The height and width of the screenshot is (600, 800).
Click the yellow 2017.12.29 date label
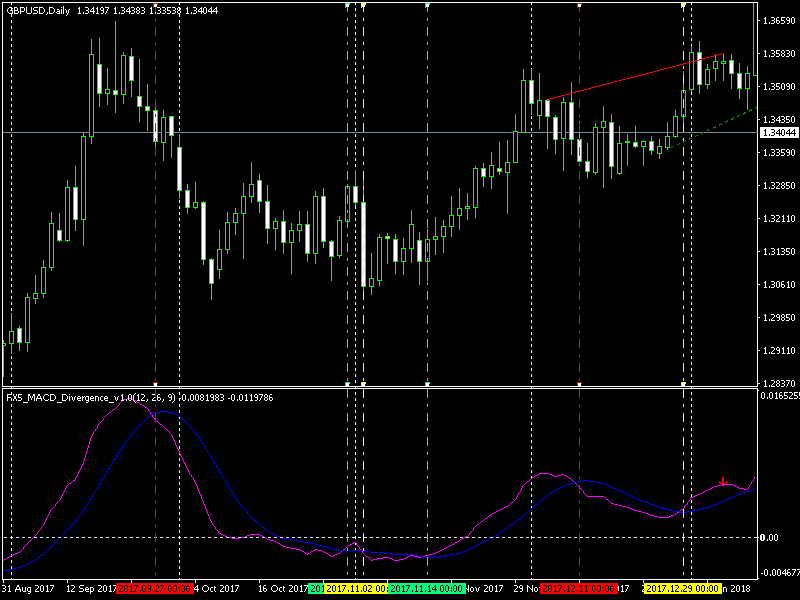683,588
